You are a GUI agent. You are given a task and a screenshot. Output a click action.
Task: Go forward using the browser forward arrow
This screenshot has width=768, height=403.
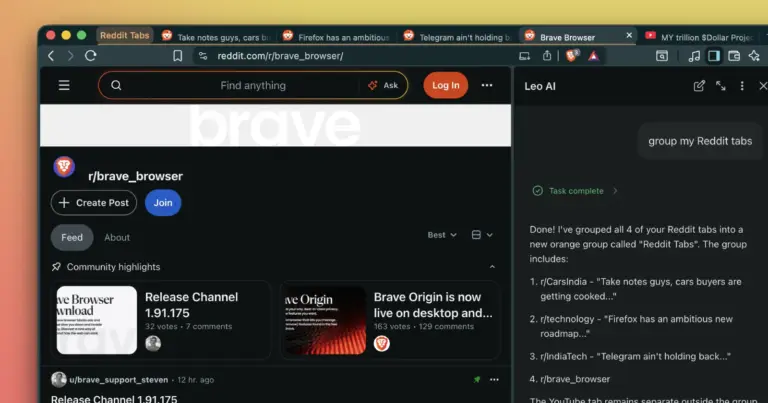point(71,56)
